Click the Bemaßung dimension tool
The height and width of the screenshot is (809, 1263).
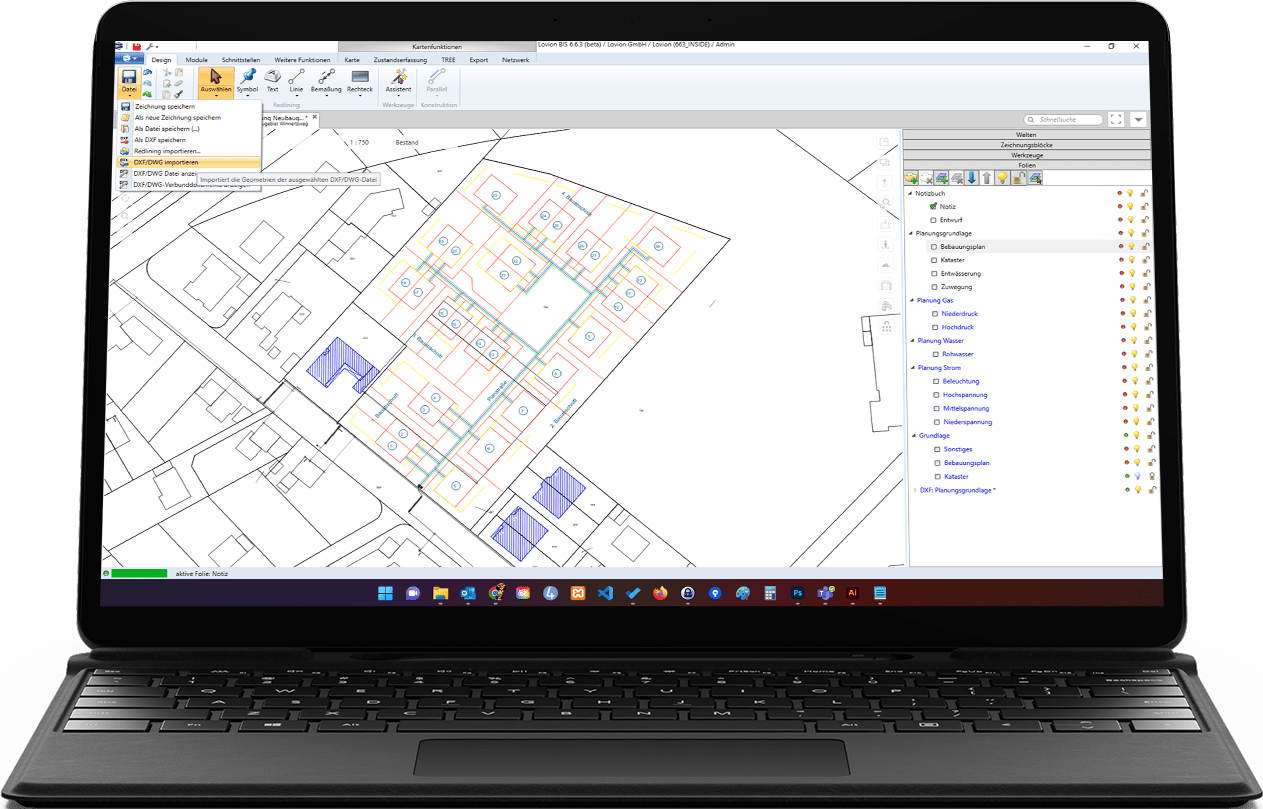tap(326, 80)
